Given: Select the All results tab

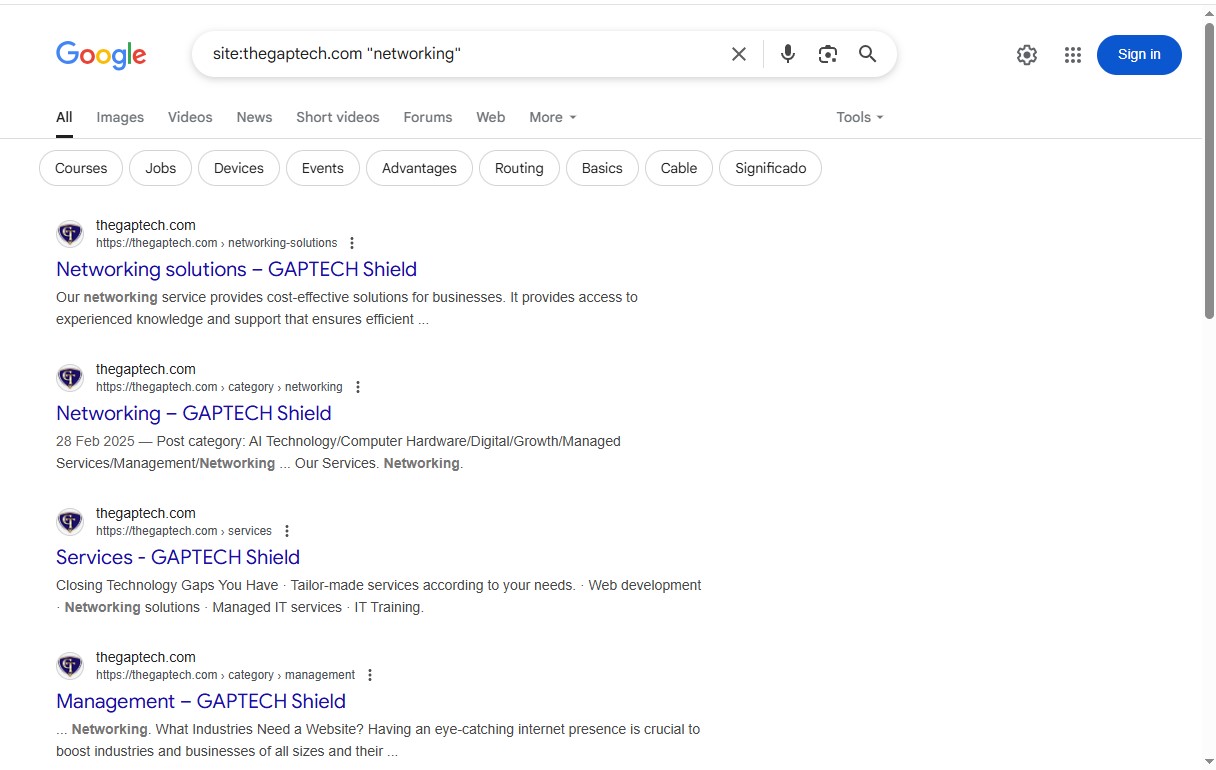Looking at the screenshot, I should (x=64, y=117).
